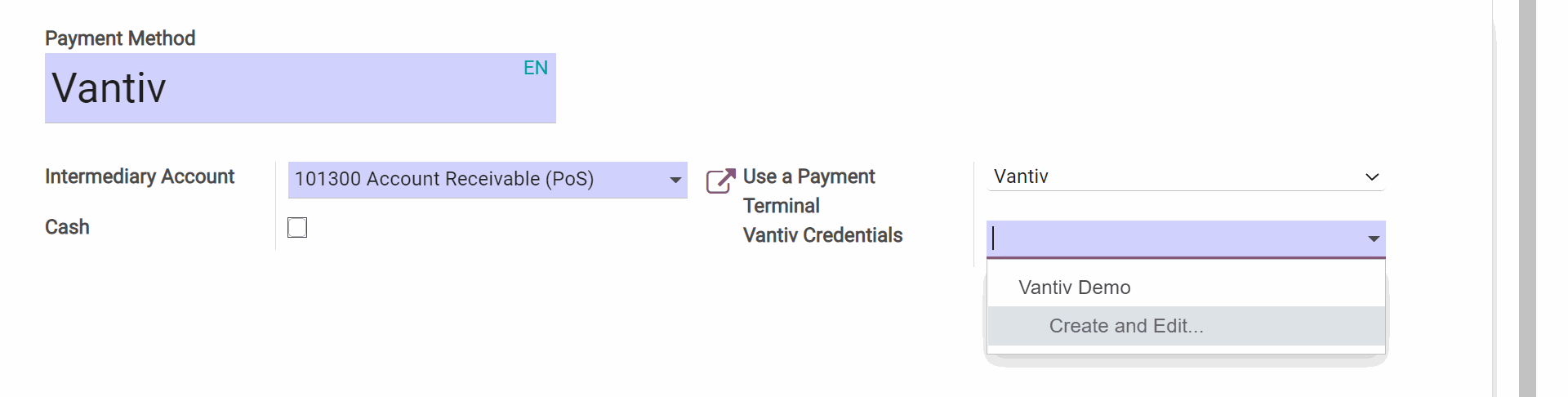Tick the Cash checkbox
The image size is (1568, 397).
(x=297, y=227)
